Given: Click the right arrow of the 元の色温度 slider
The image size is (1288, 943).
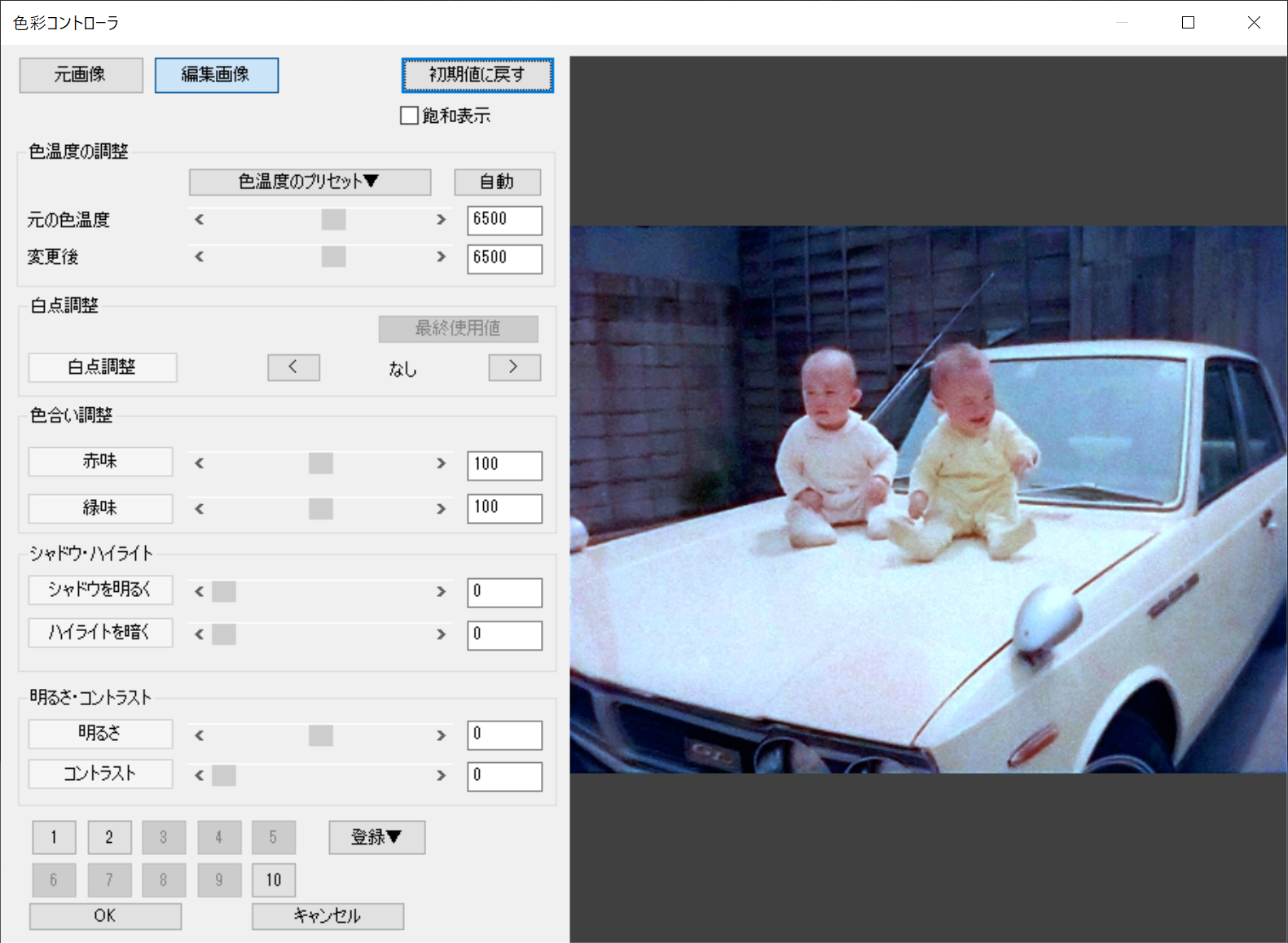Looking at the screenshot, I should click(441, 220).
